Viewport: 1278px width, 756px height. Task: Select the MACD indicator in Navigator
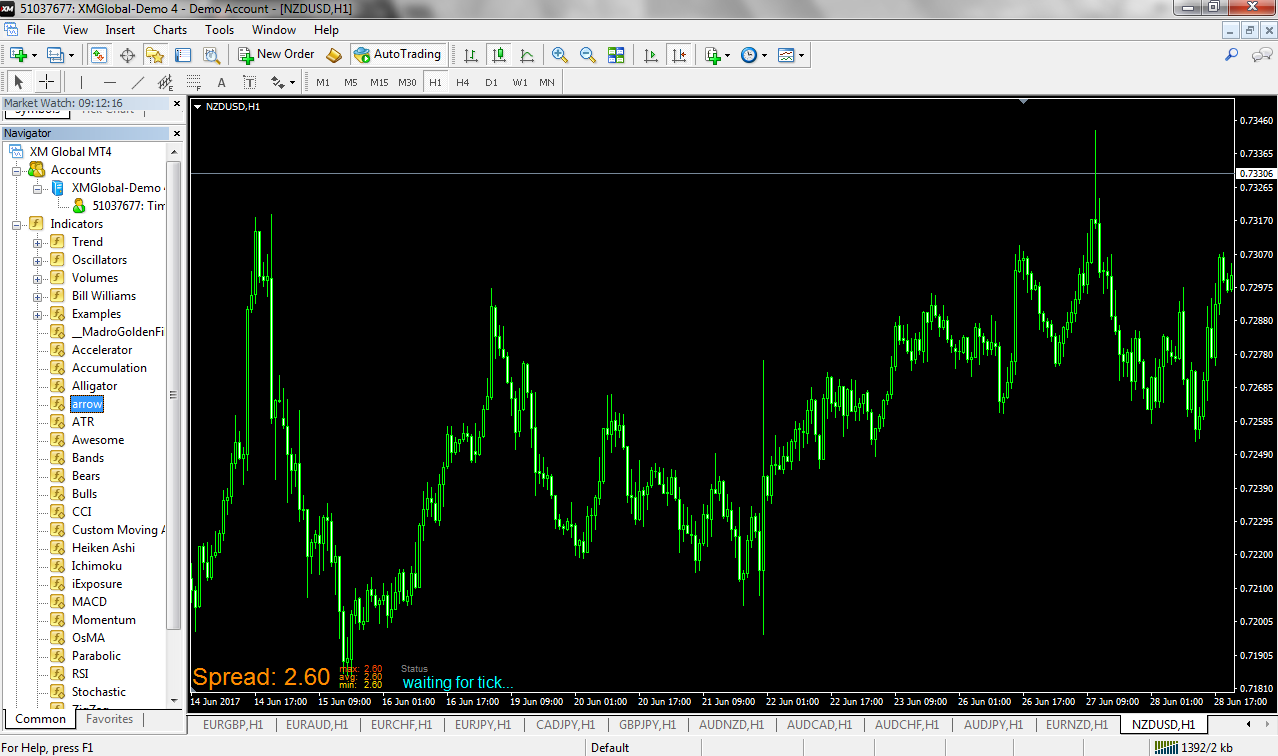pos(89,602)
